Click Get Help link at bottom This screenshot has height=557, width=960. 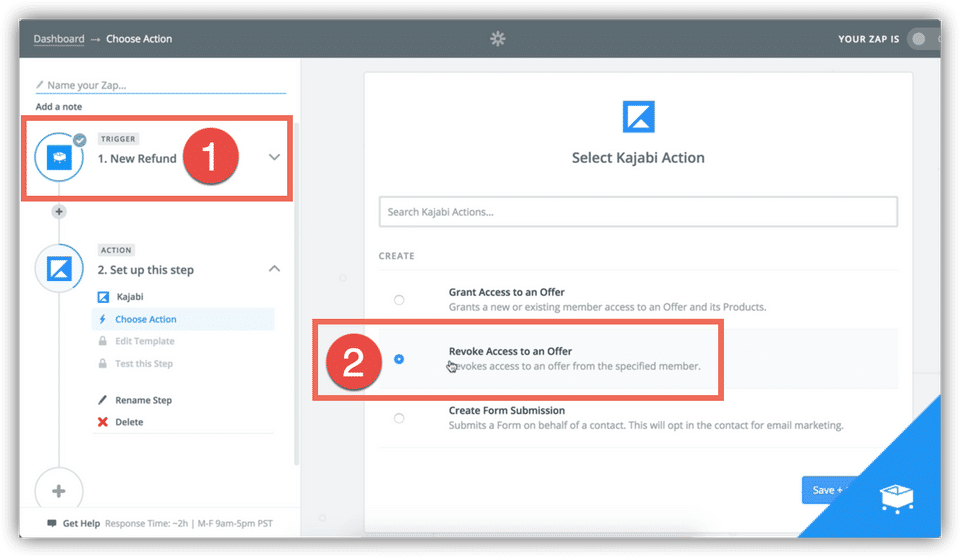(81, 523)
